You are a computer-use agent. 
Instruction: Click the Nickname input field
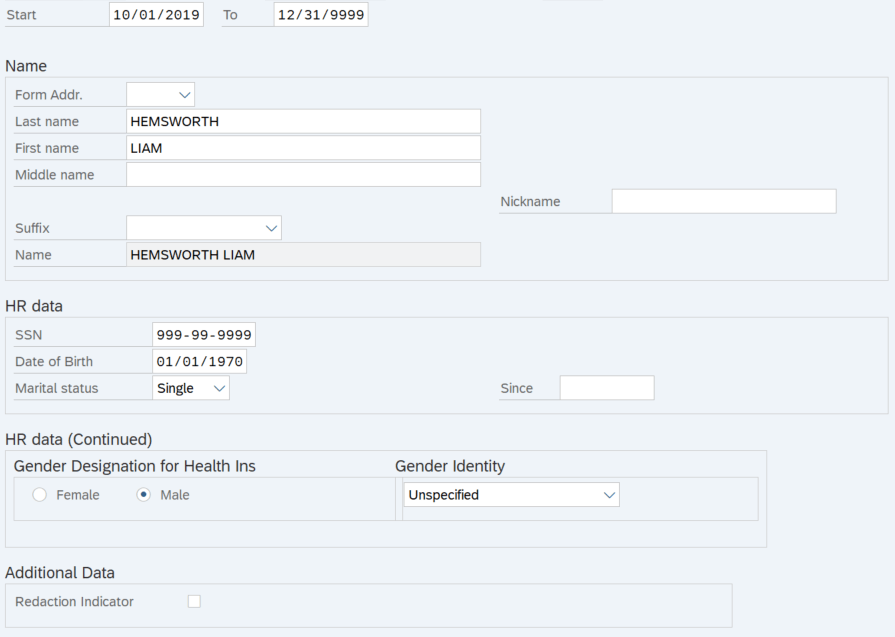[x=723, y=200]
